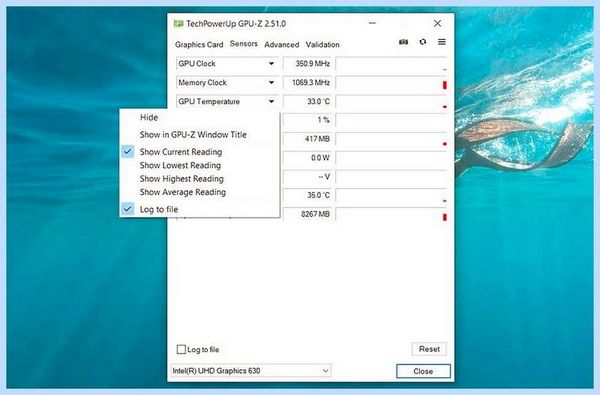Screen dimensions: 600x395
Task: Click the Memory Clock history graph
Action: pos(391,83)
